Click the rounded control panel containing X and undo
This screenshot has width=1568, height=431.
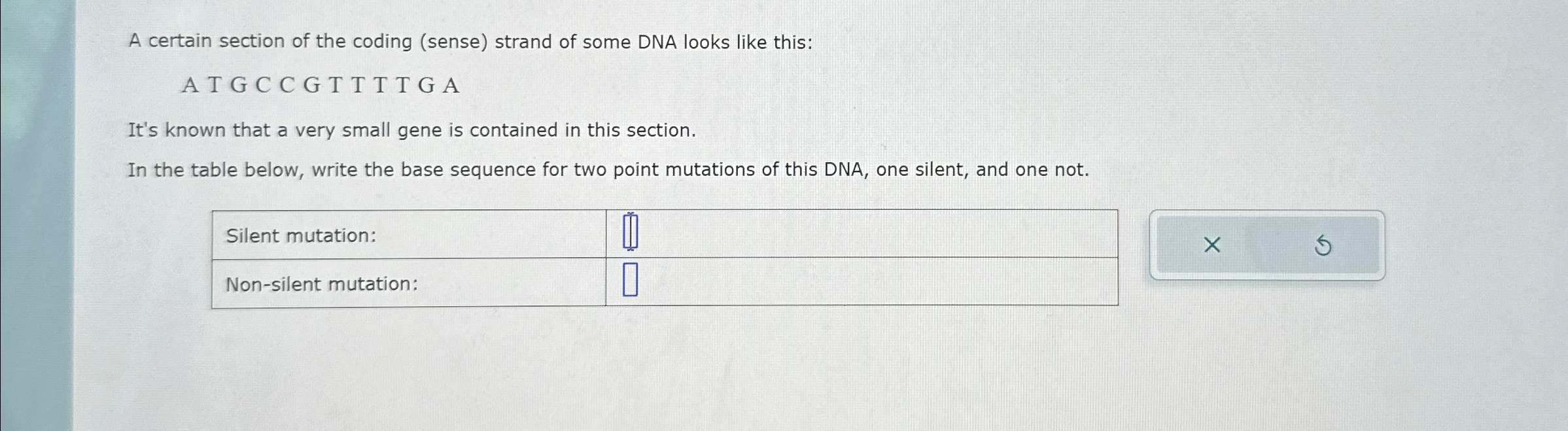(1266, 244)
